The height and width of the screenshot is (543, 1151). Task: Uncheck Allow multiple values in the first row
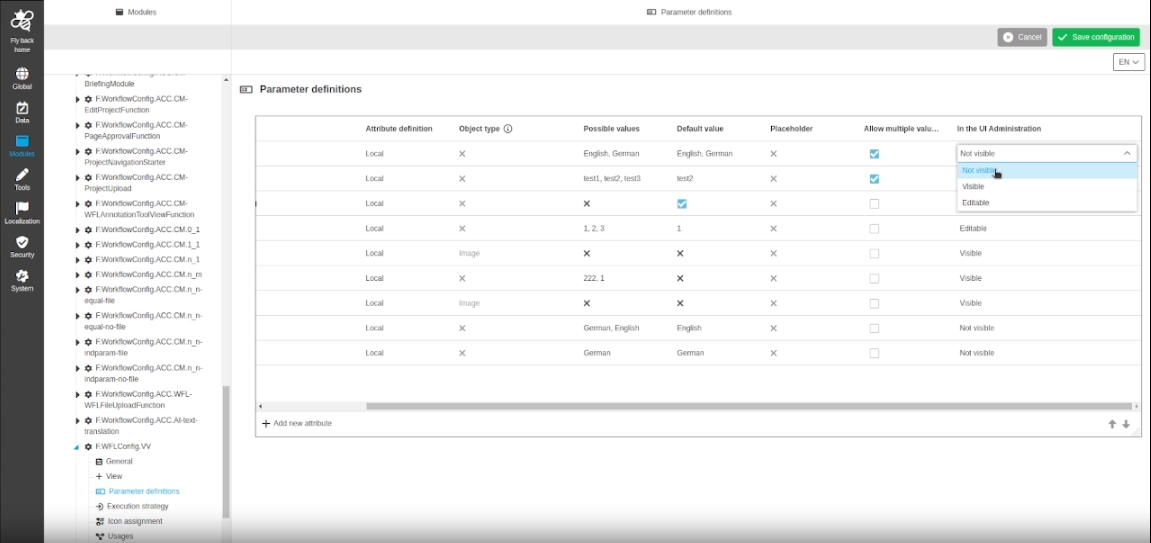(874, 154)
